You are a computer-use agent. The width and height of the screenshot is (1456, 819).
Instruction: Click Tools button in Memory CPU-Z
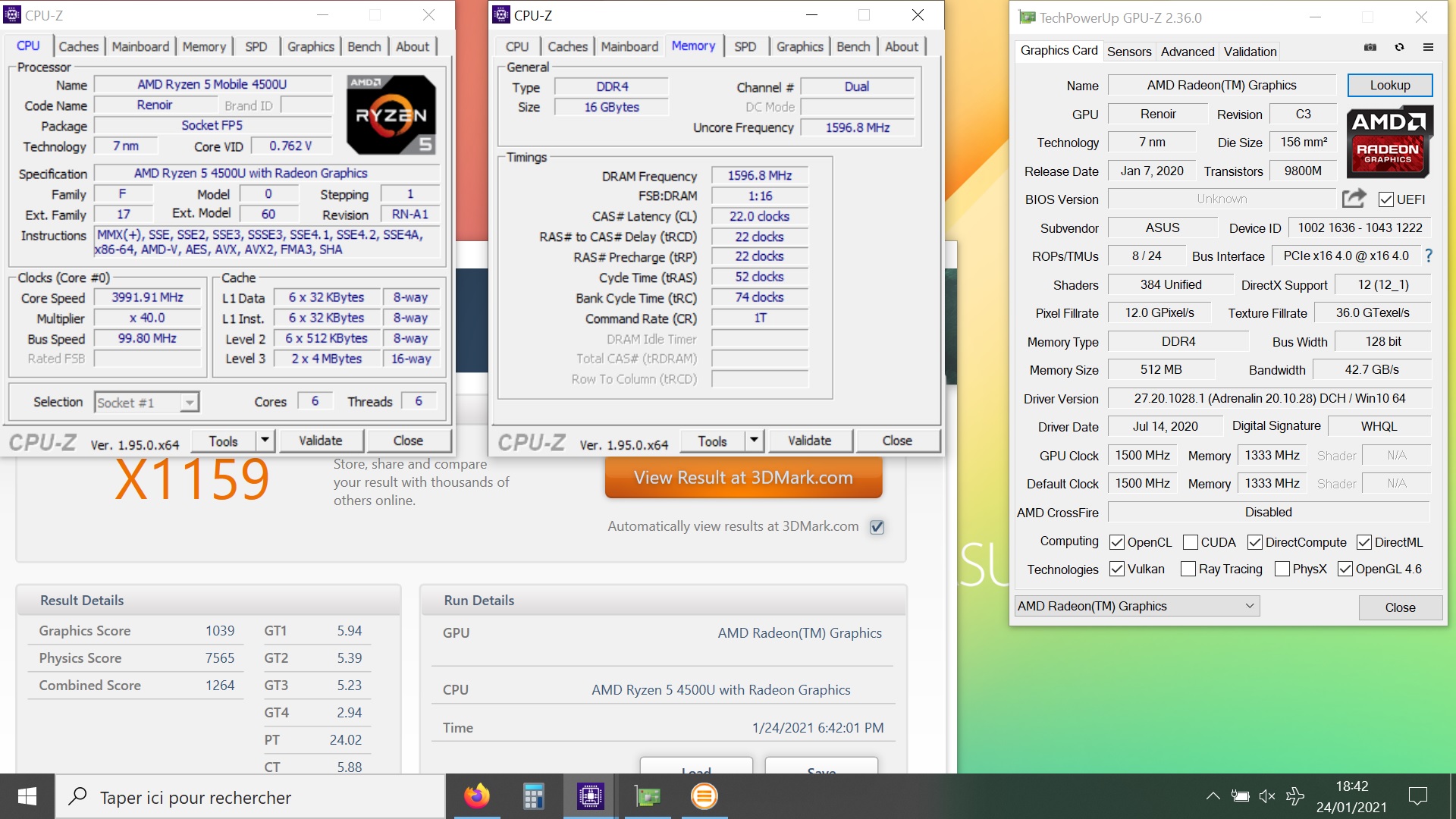pyautogui.click(x=712, y=441)
